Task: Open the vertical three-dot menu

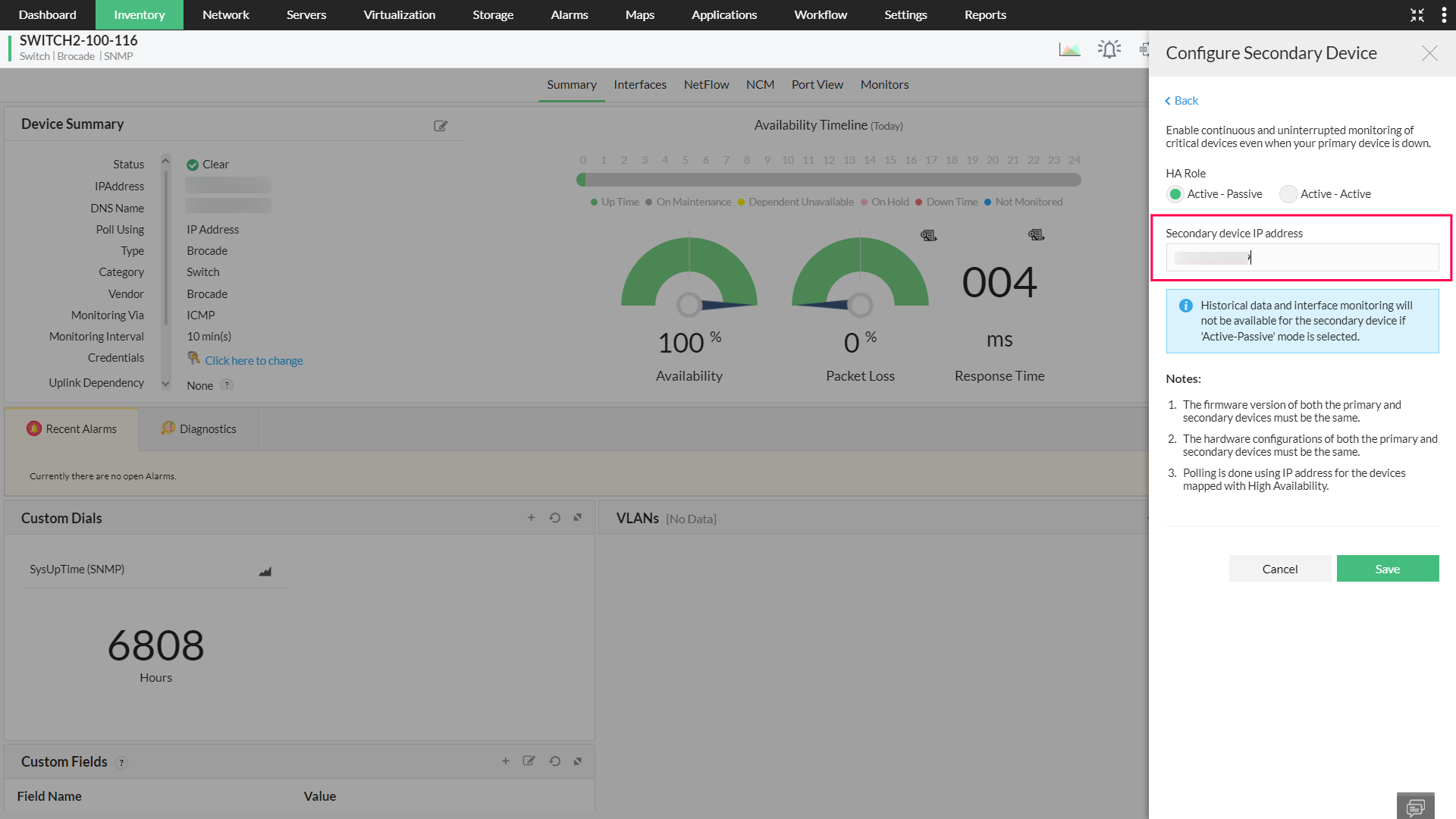Action: tap(1443, 15)
